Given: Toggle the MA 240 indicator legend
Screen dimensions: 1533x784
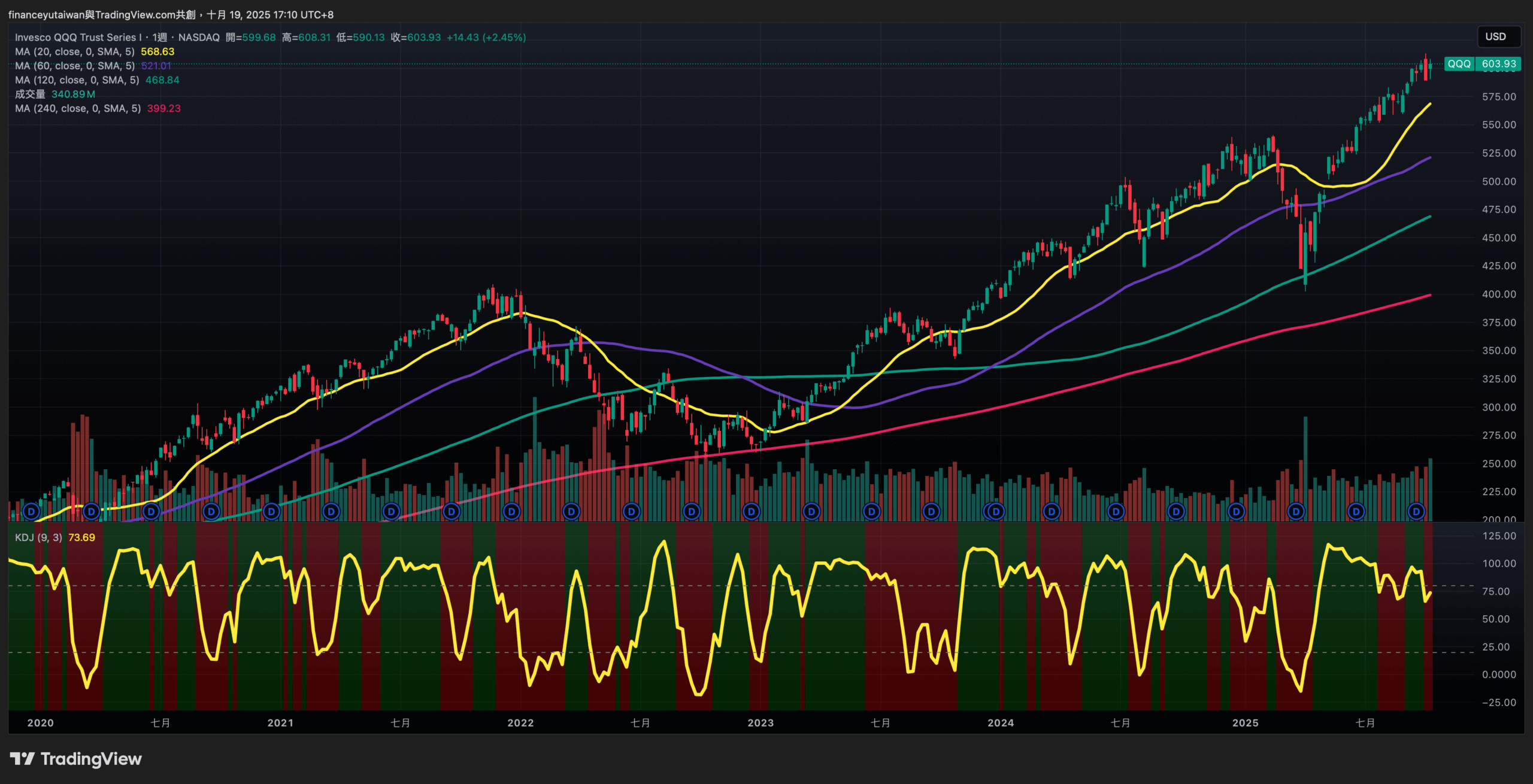Looking at the screenshot, I should point(77,108).
